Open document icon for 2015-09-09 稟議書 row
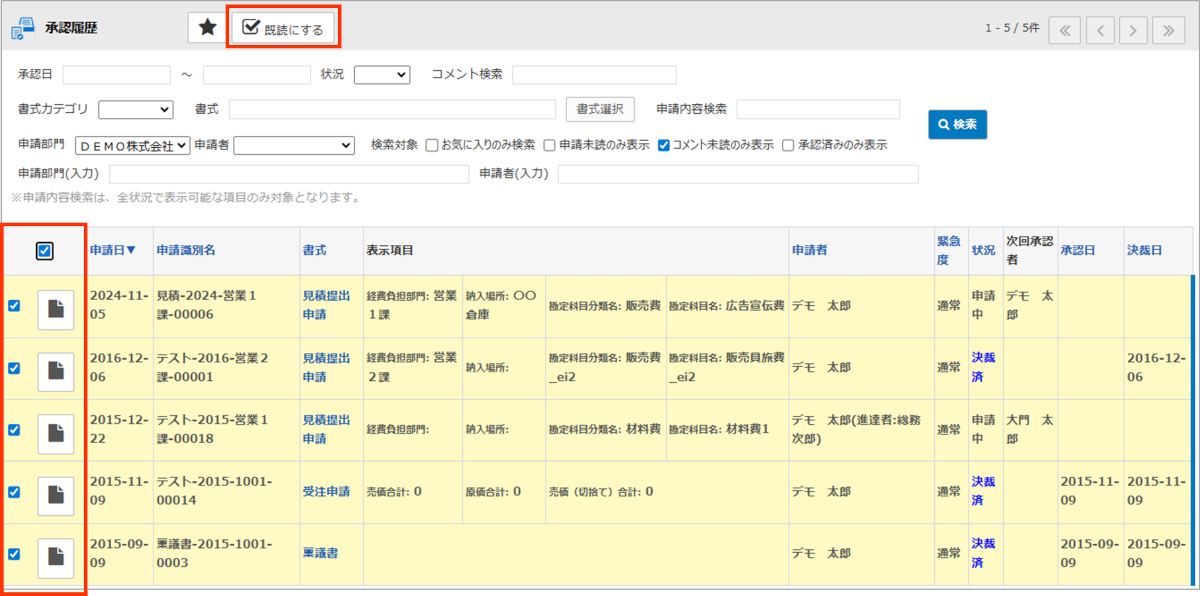Viewport: 1200px width, 596px height. 56,556
